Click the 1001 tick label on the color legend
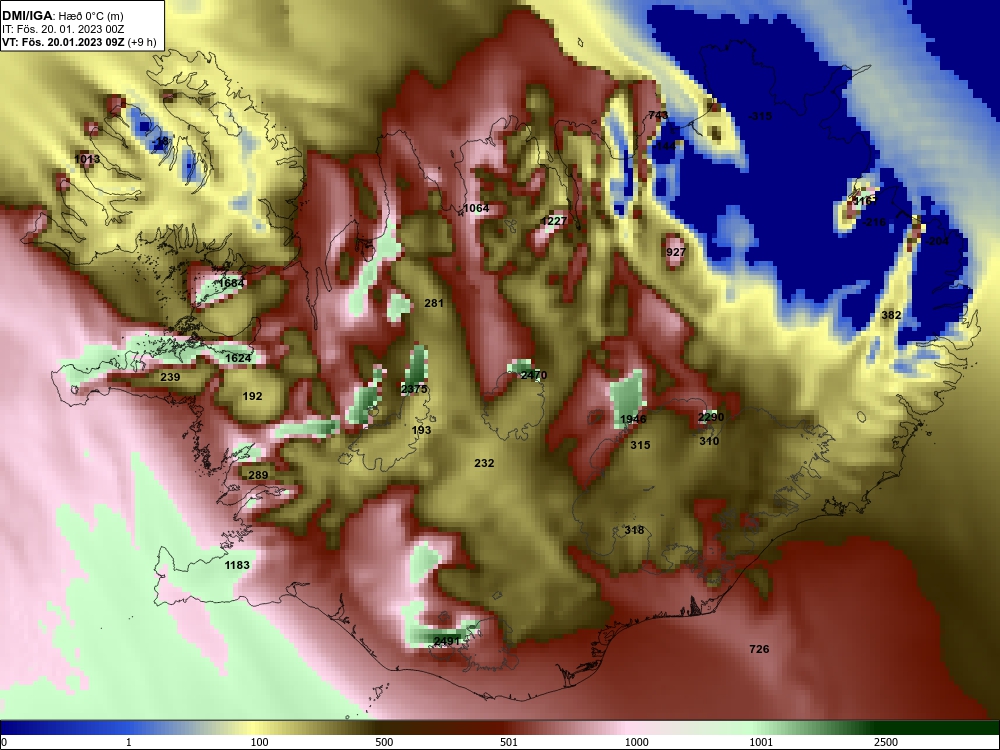1000x750 pixels. [761, 742]
